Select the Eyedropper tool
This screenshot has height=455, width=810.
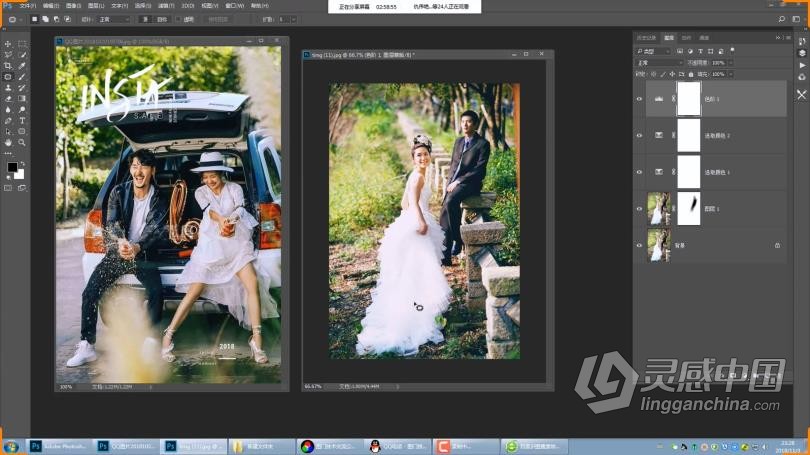pyautogui.click(x=22, y=66)
